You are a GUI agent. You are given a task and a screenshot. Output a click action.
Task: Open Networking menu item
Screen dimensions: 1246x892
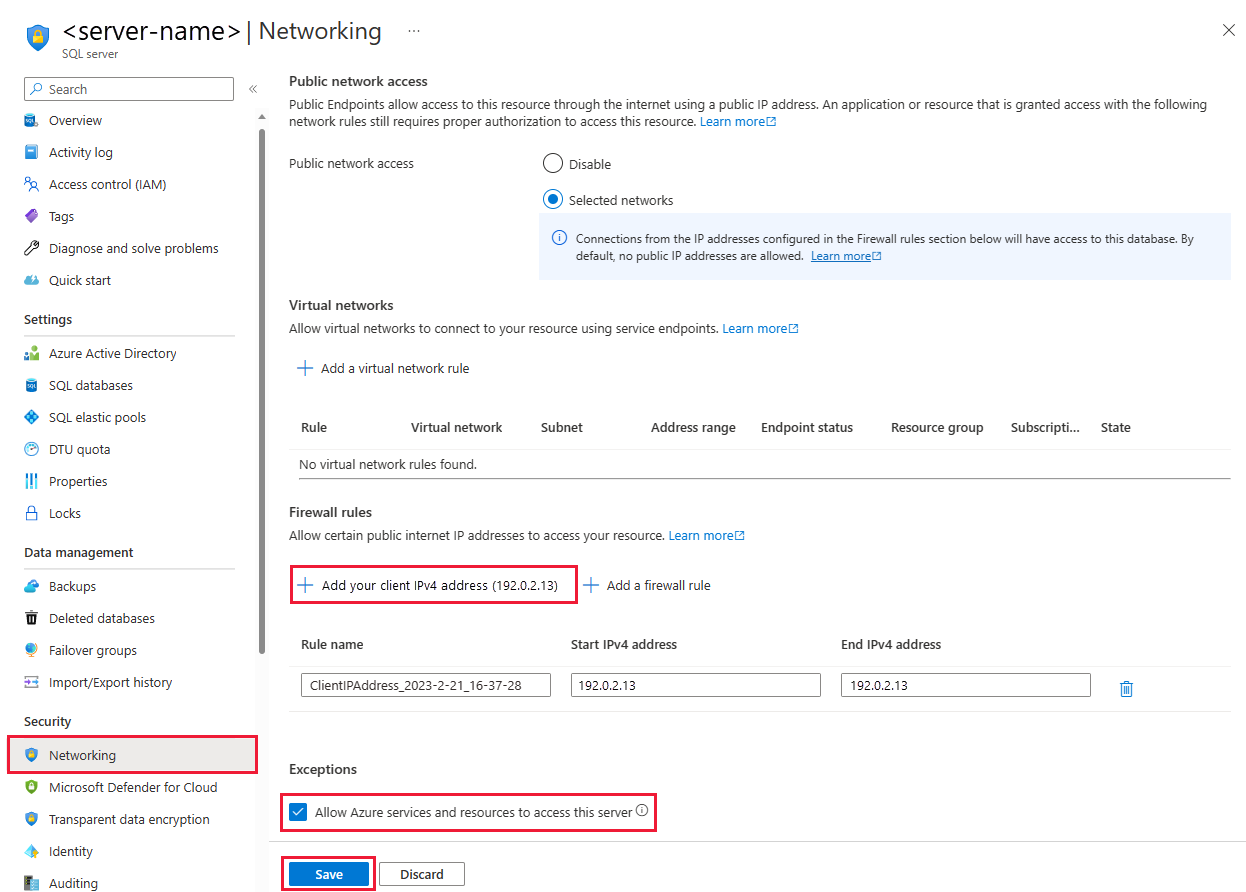pos(132,755)
